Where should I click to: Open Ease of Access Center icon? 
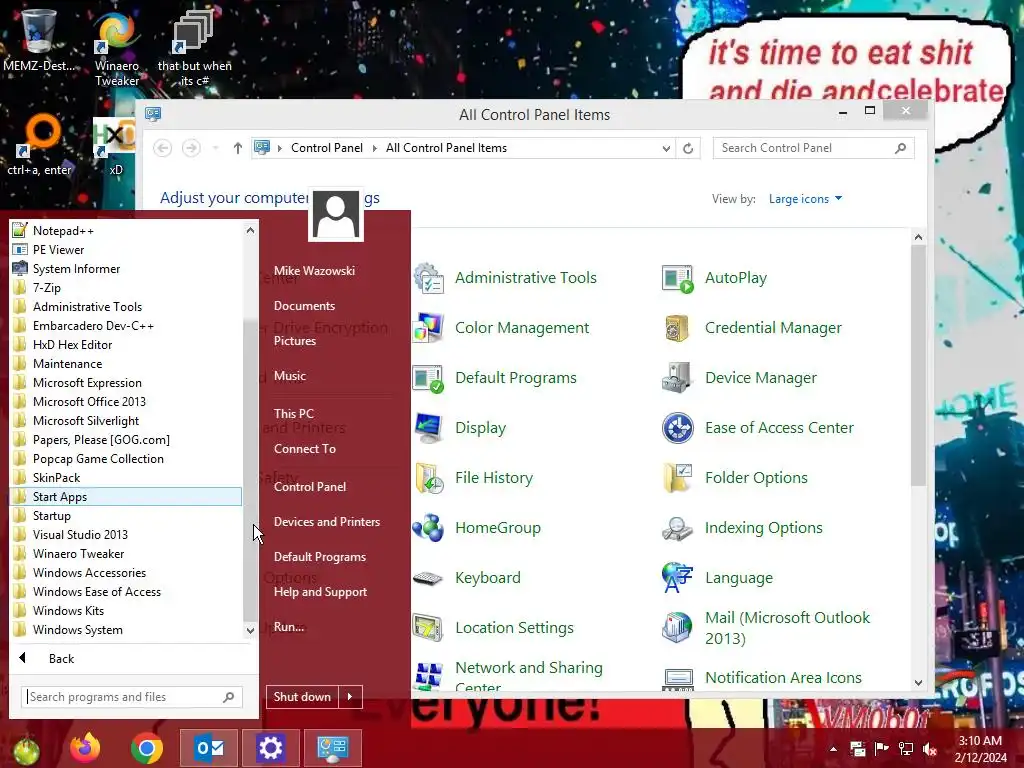[x=677, y=428]
